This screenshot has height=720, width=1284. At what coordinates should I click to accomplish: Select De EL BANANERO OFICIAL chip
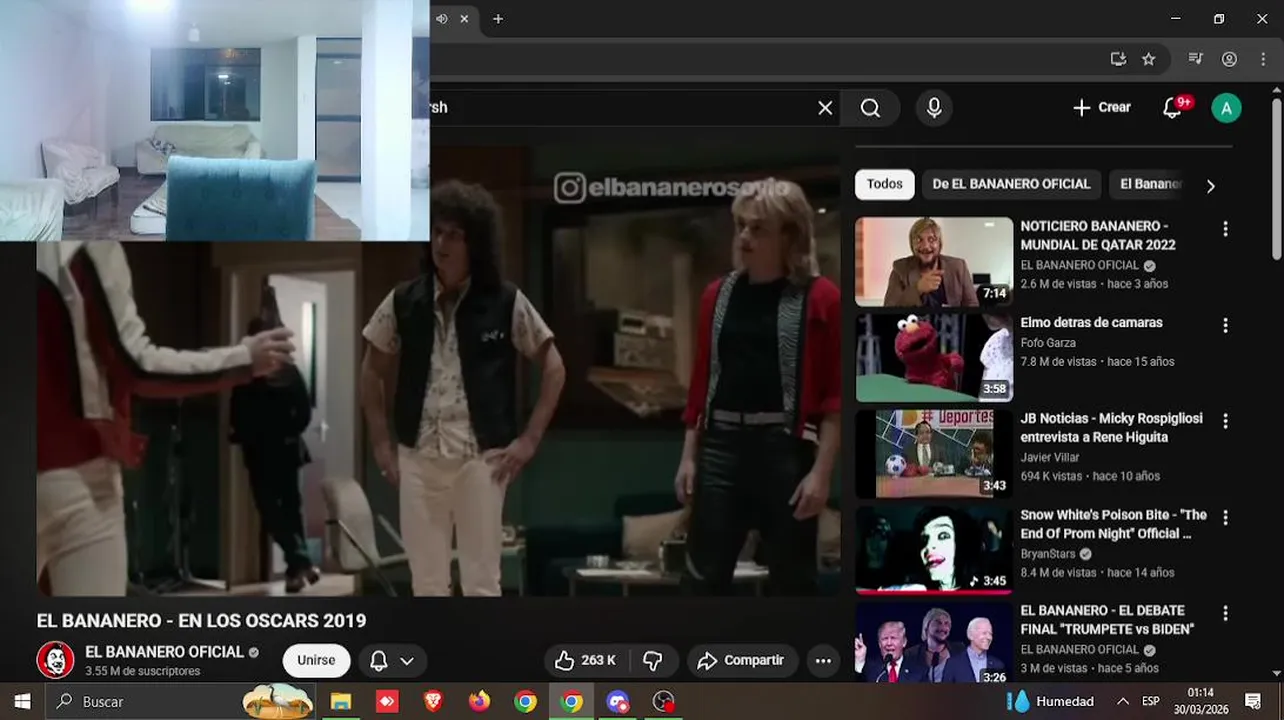(1011, 184)
